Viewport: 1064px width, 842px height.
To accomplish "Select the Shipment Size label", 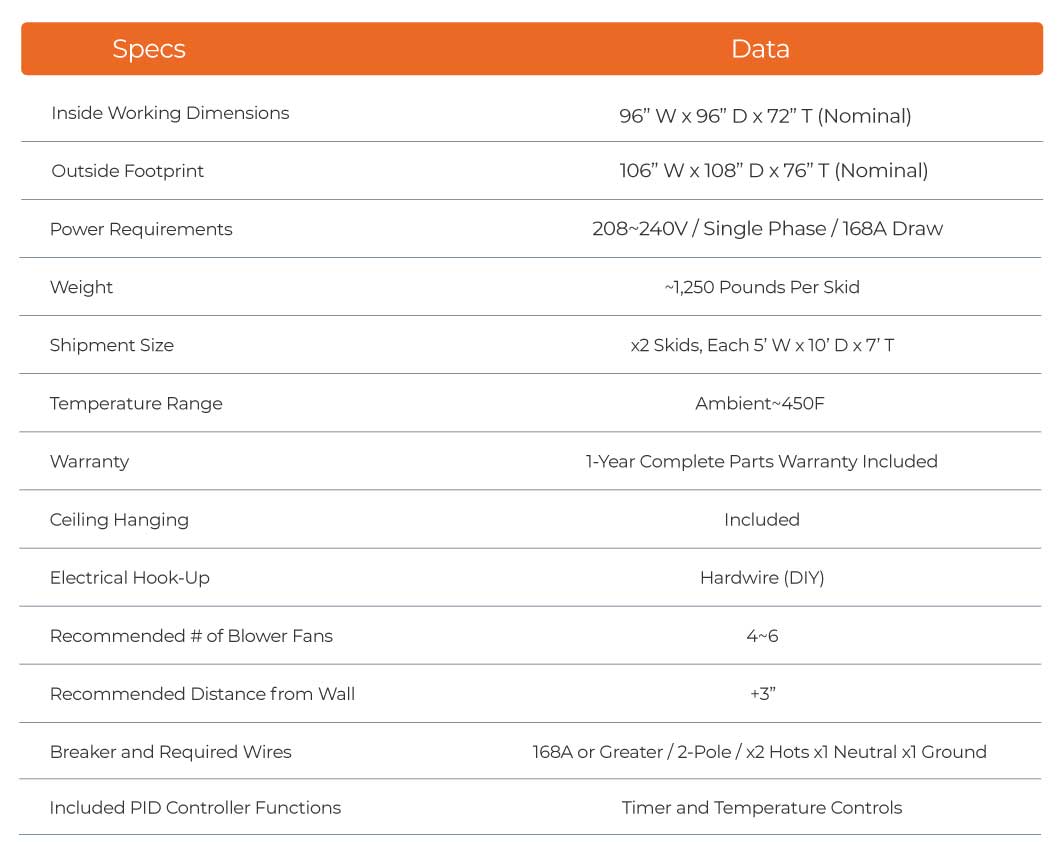I will [x=112, y=345].
